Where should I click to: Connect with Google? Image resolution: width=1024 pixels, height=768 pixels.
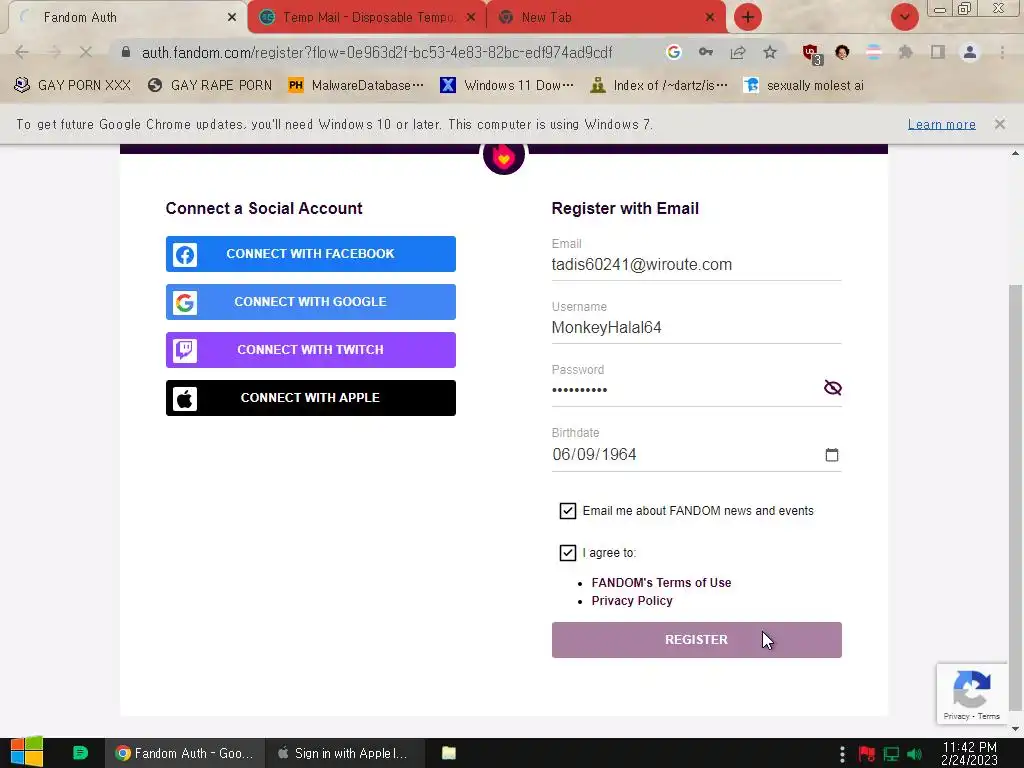pos(311,302)
